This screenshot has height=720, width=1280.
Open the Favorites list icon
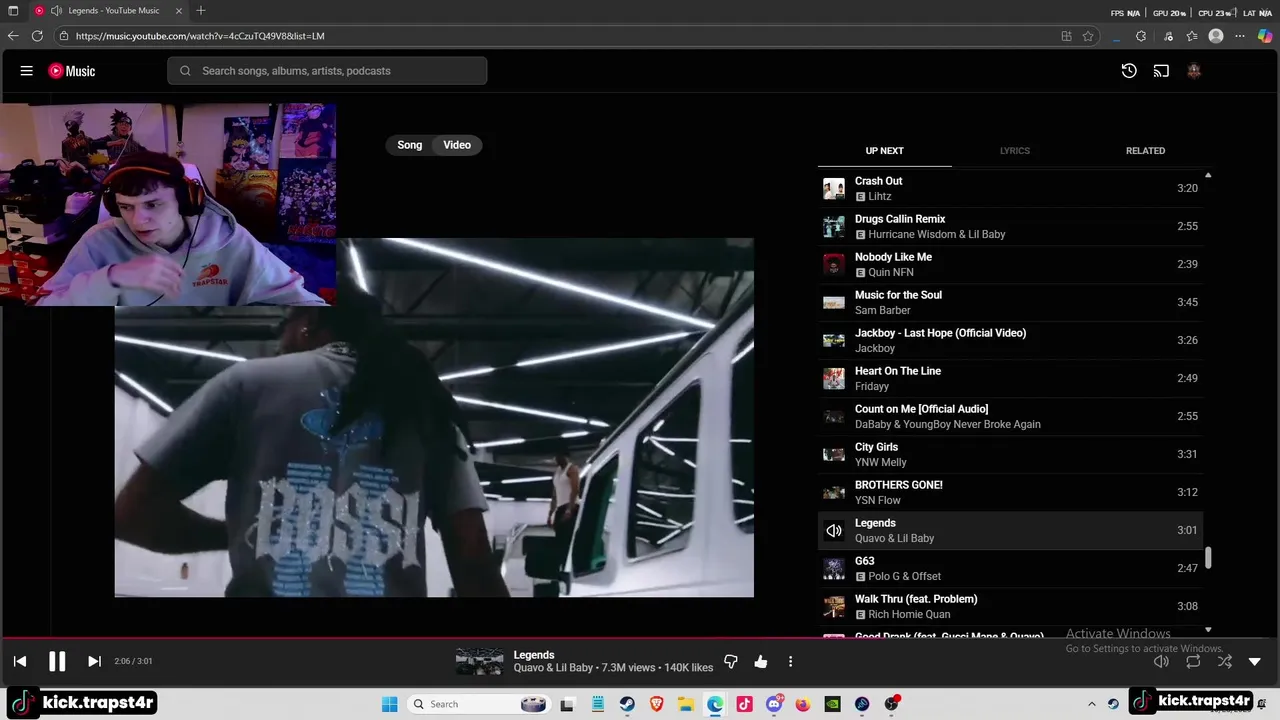1192,36
